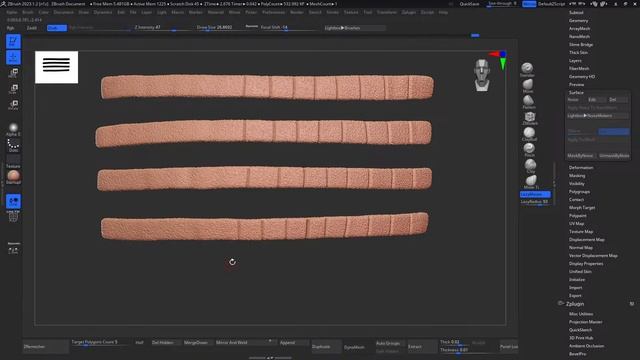The width and height of the screenshot is (640, 360).
Task: Click the rotating cursor icon on canvas
Action: click(x=232, y=262)
